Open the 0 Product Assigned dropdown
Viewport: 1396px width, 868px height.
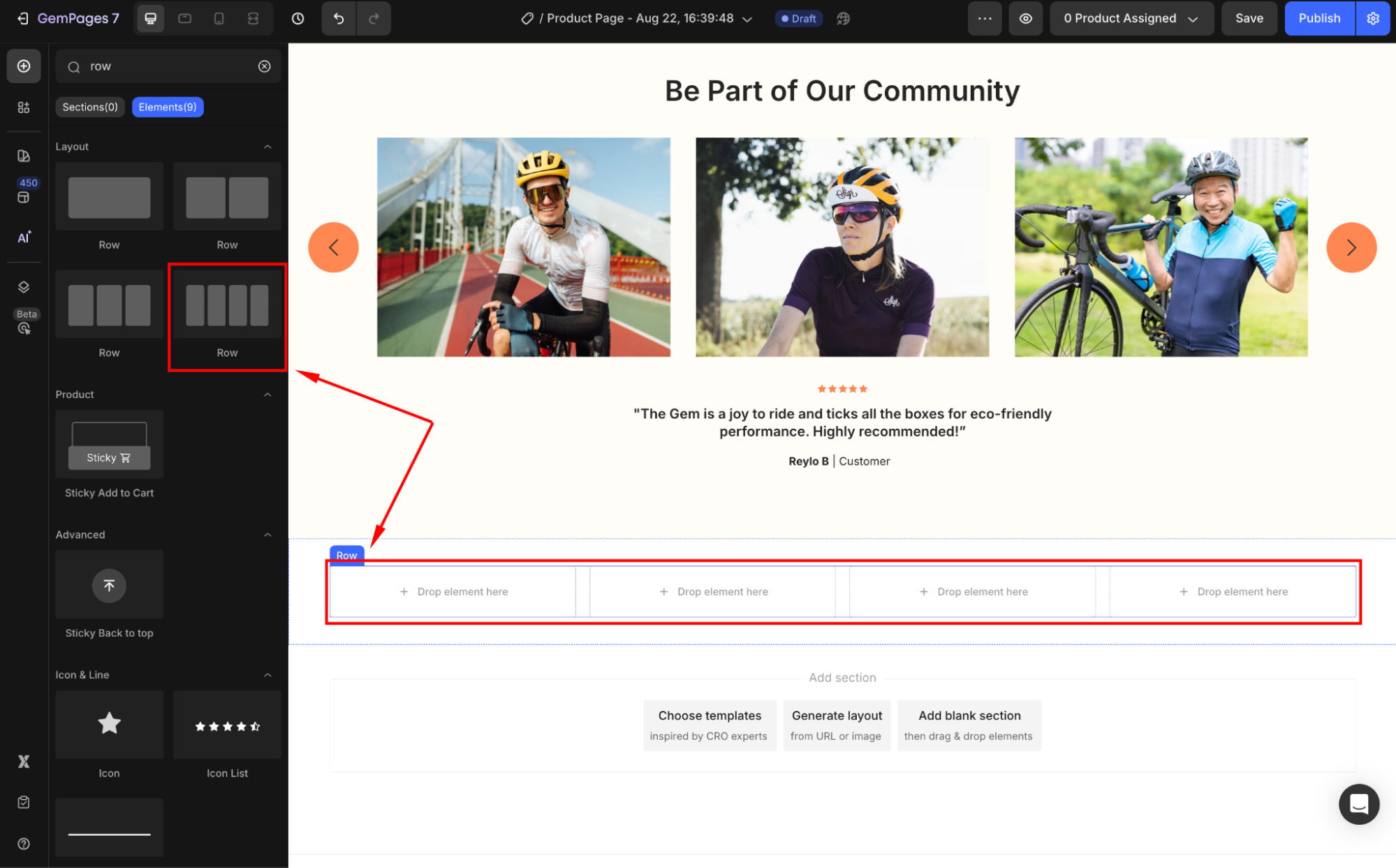click(1131, 19)
